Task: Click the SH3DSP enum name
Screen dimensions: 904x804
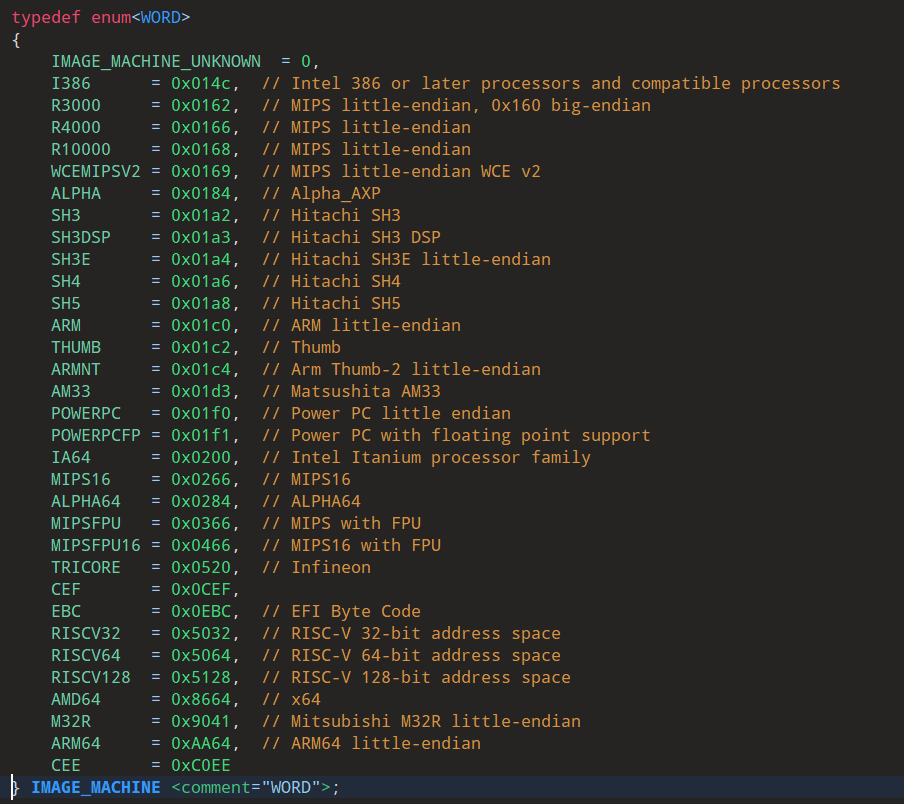Action: [x=81, y=237]
